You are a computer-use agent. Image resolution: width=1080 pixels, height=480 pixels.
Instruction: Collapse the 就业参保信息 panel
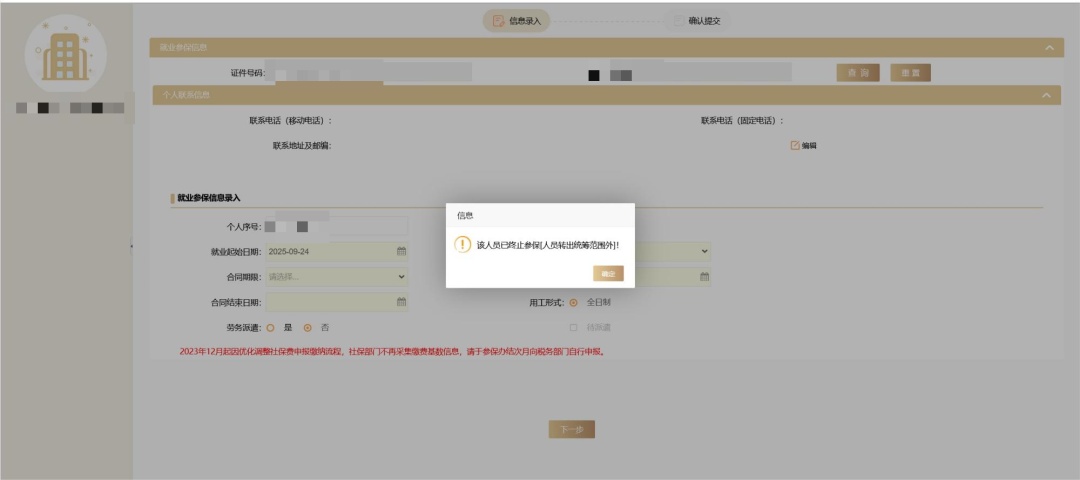pyautogui.click(x=1049, y=48)
